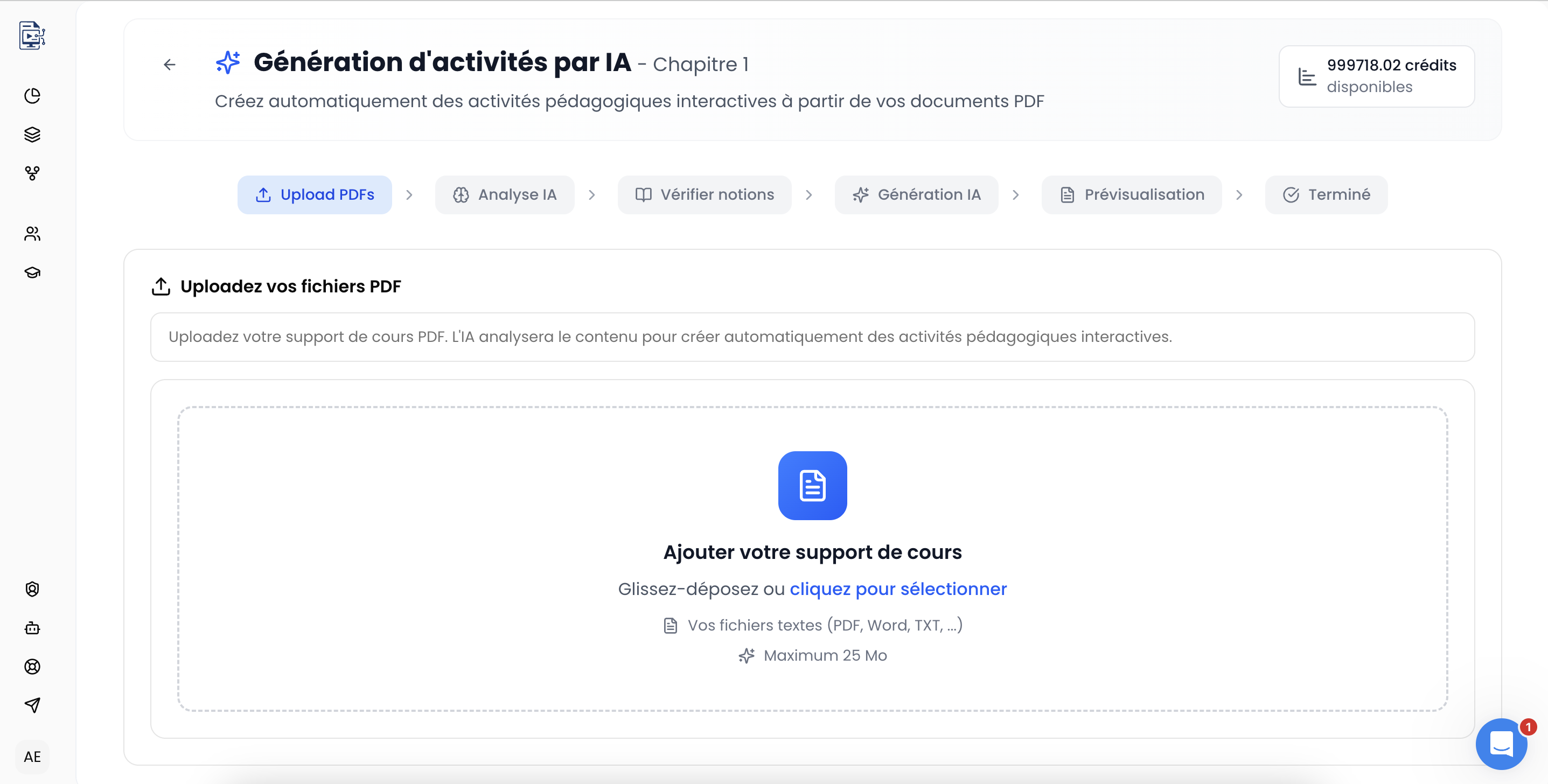This screenshot has width=1548, height=784.
Task: Select the Analyse IA step
Action: pyautogui.click(x=504, y=194)
